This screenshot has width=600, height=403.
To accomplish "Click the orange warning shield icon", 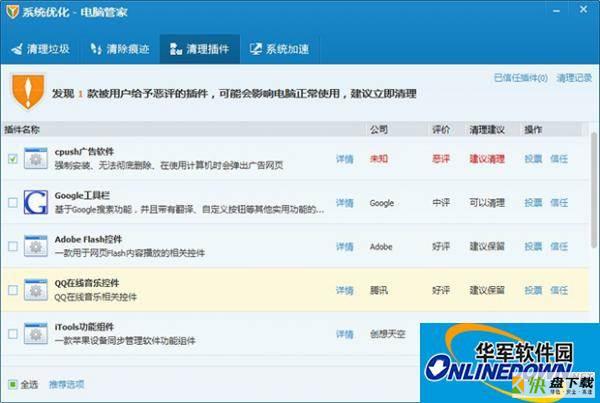I will pyautogui.click(x=28, y=91).
